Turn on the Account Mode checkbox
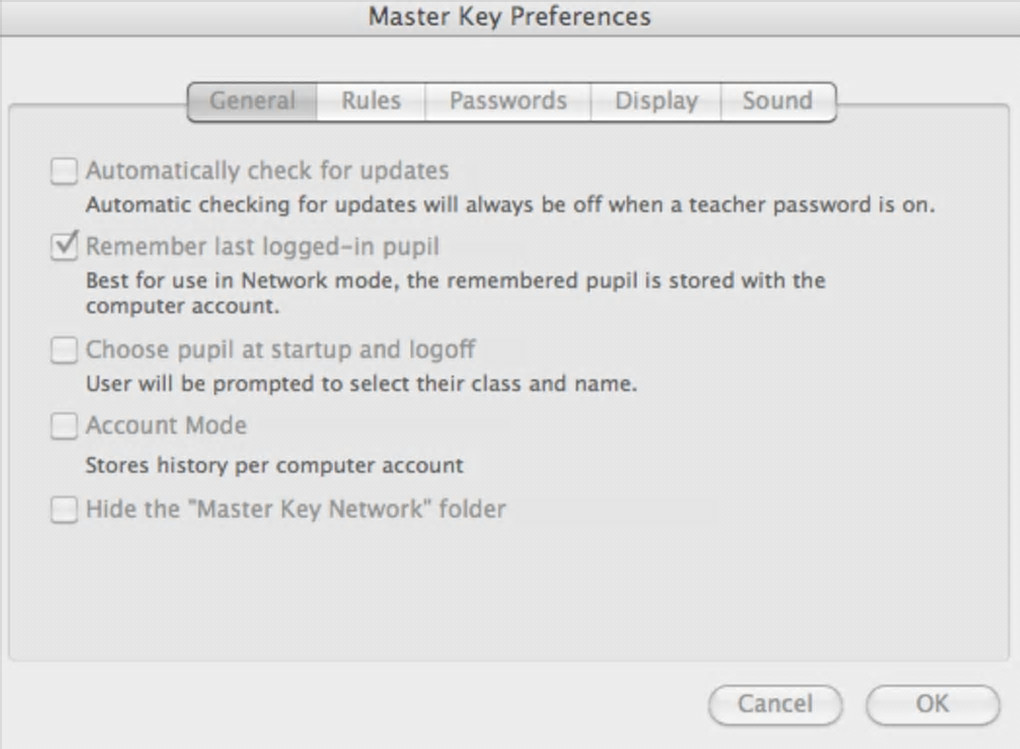 tap(64, 426)
